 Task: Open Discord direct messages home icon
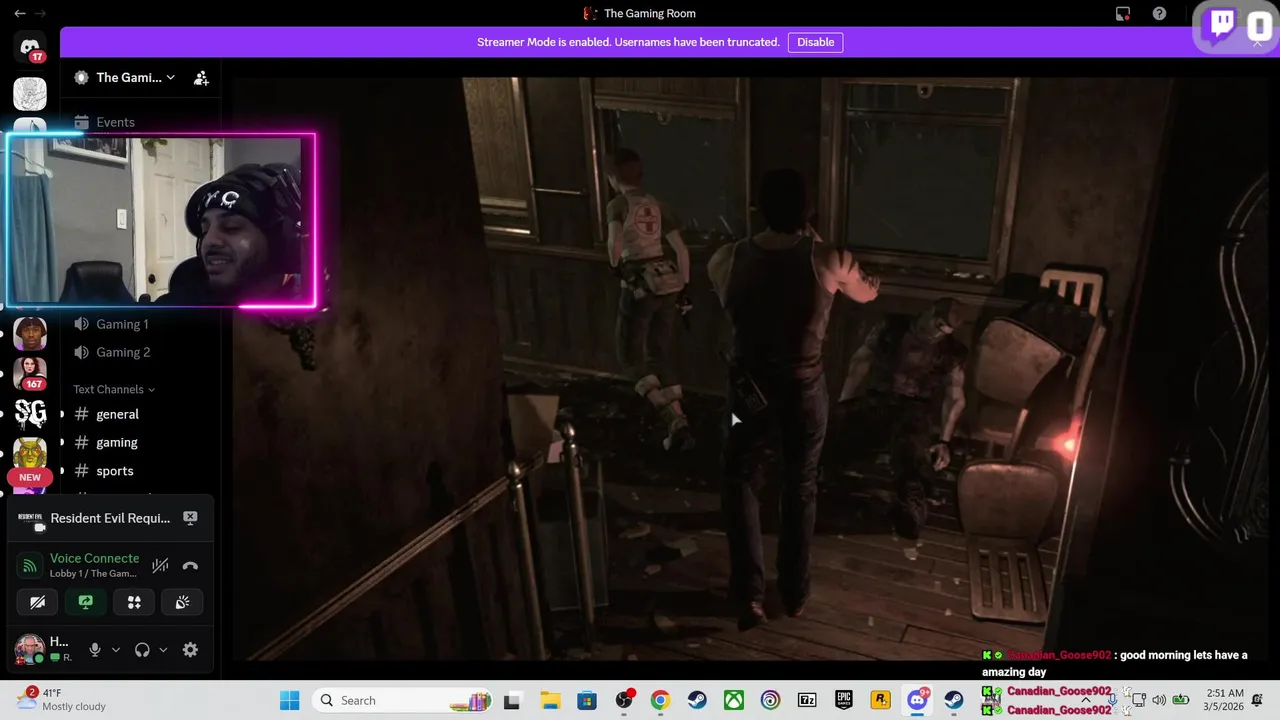point(30,47)
